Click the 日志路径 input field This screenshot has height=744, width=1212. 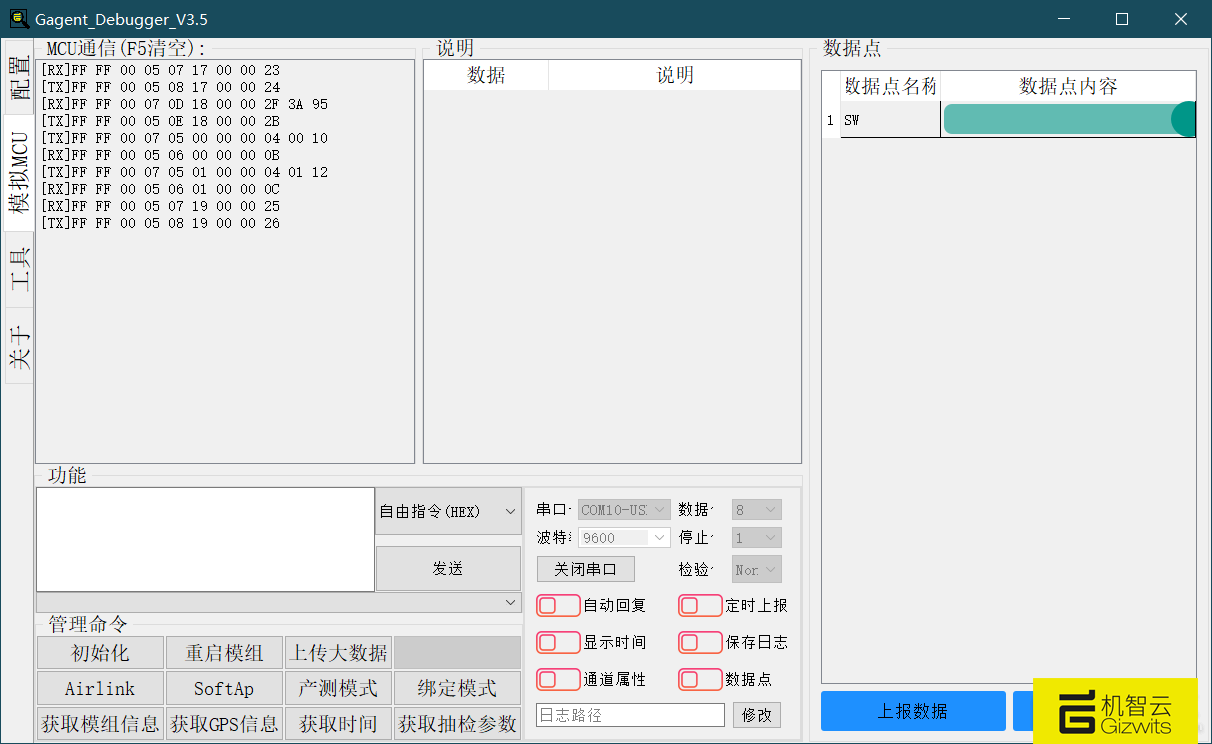tap(630, 715)
